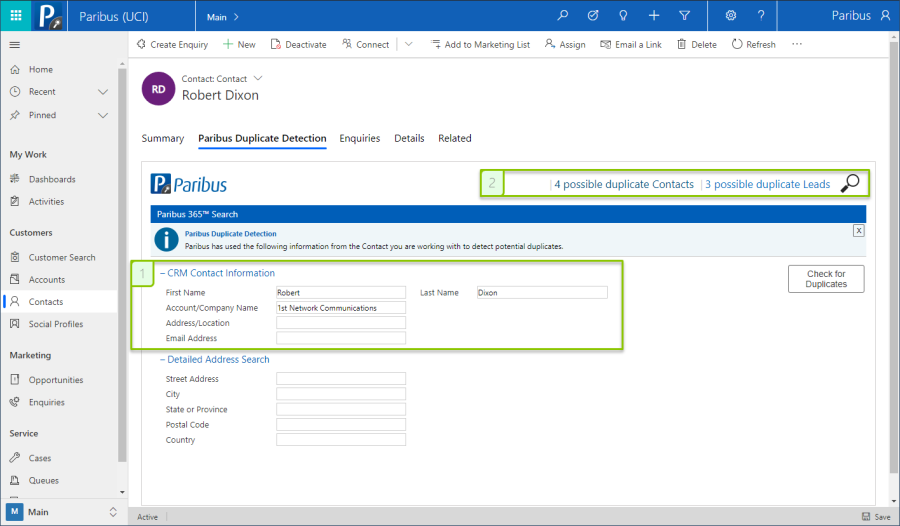
Task: Open the assistant lightbulb icon
Action: (x=623, y=16)
